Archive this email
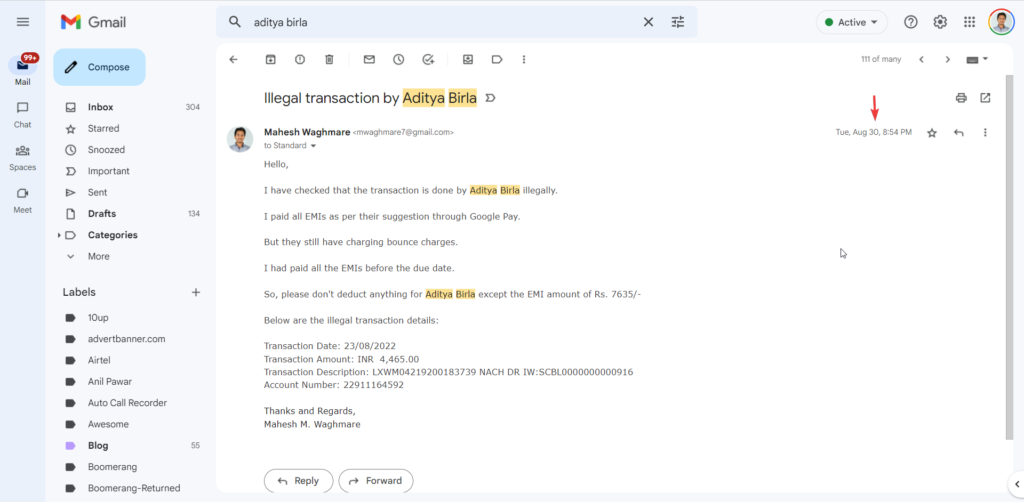The image size is (1024, 502). pos(270,59)
